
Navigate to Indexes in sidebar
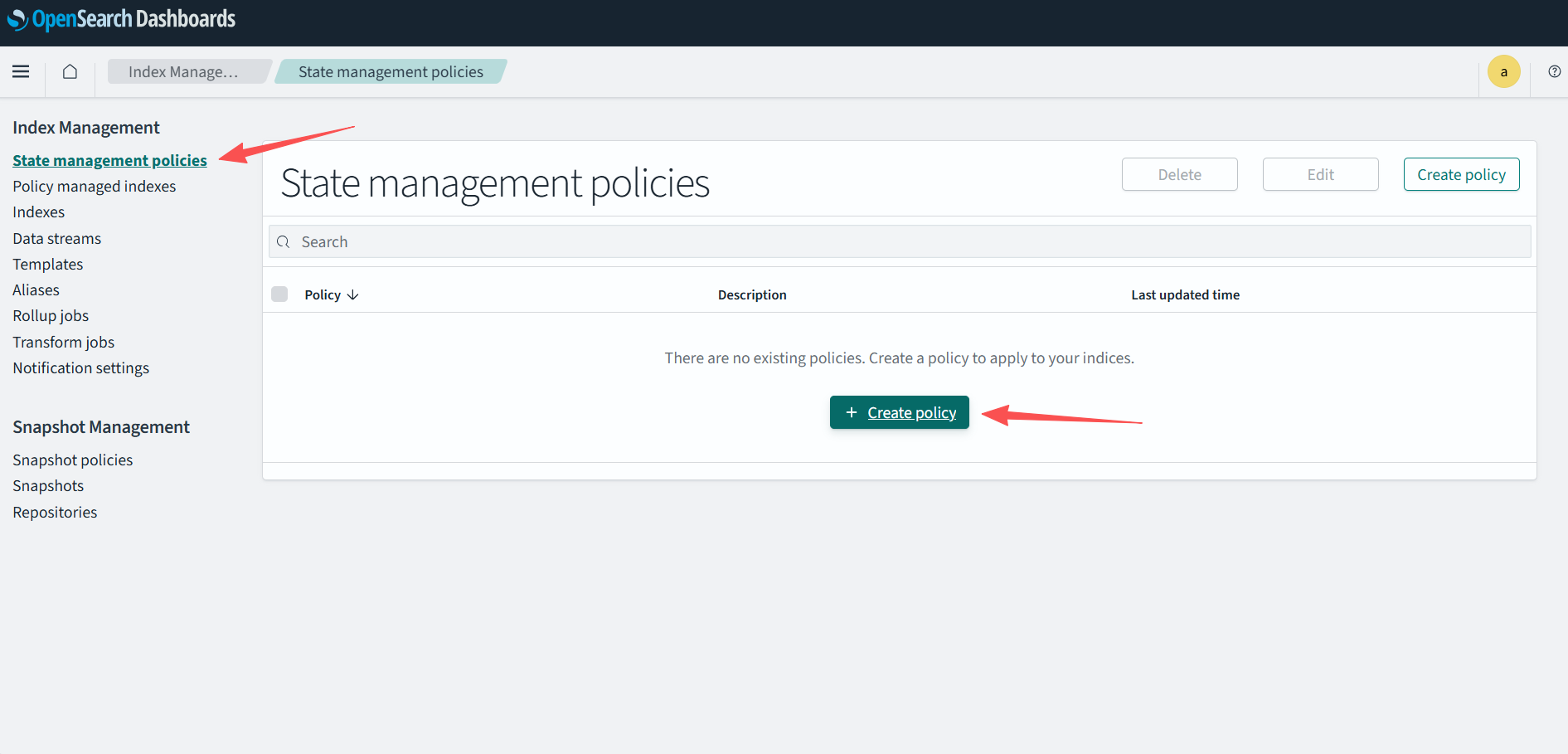click(x=39, y=212)
